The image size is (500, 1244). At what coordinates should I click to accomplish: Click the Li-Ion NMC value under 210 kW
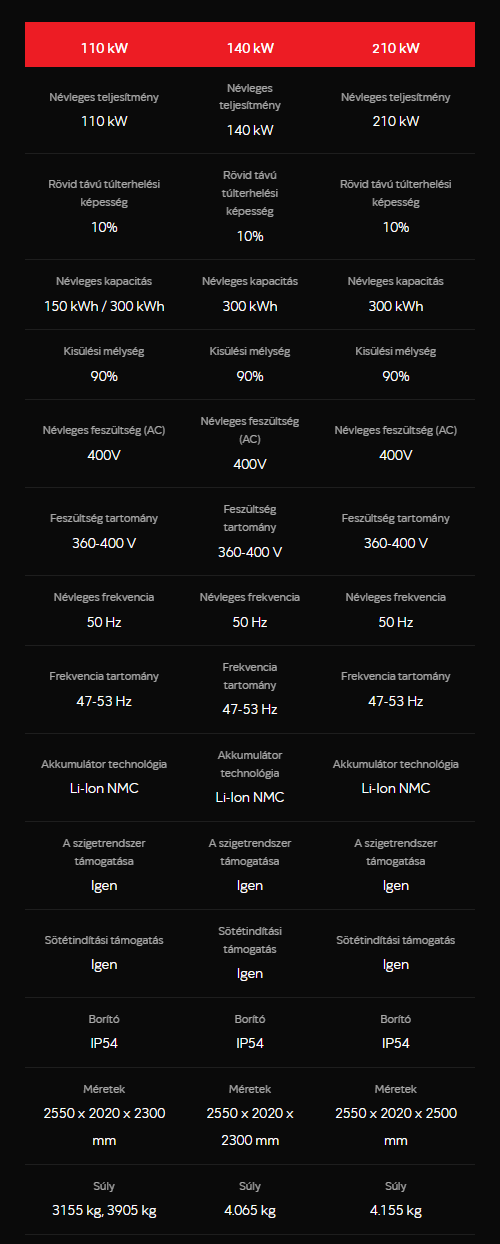pos(396,788)
